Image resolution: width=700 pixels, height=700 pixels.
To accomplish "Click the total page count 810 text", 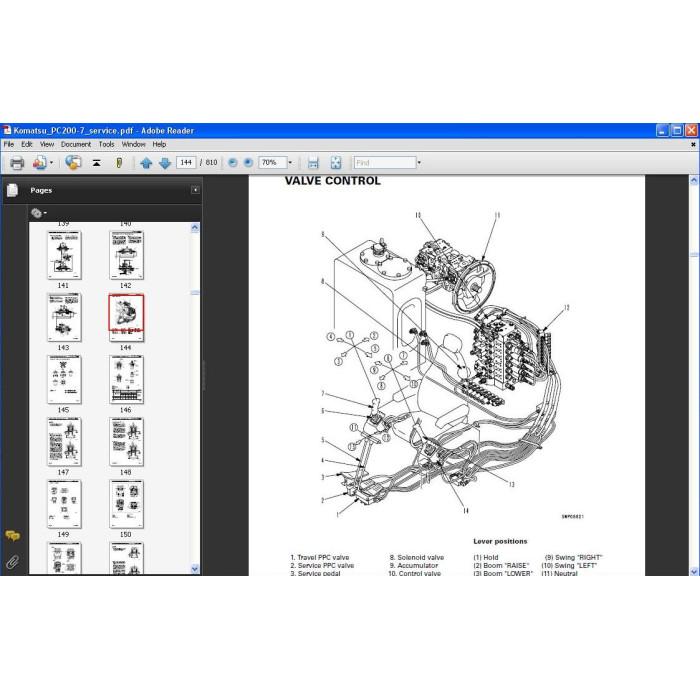I will [x=211, y=162].
